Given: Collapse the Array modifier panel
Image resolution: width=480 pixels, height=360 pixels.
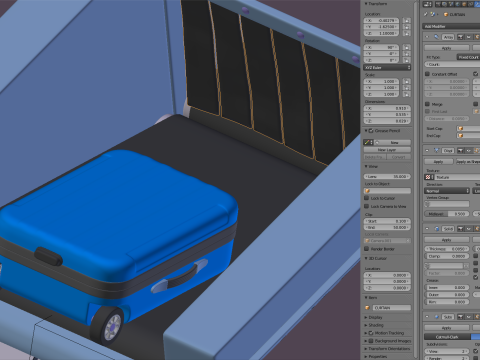Looking at the screenshot, I should point(427,37).
